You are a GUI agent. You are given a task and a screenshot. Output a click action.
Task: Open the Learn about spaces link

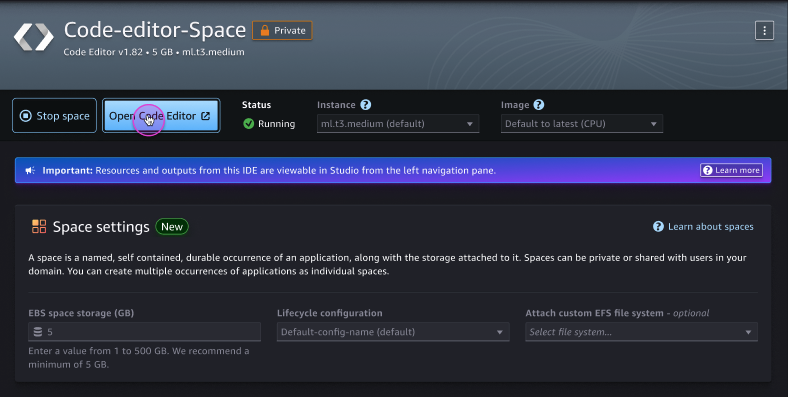point(710,227)
